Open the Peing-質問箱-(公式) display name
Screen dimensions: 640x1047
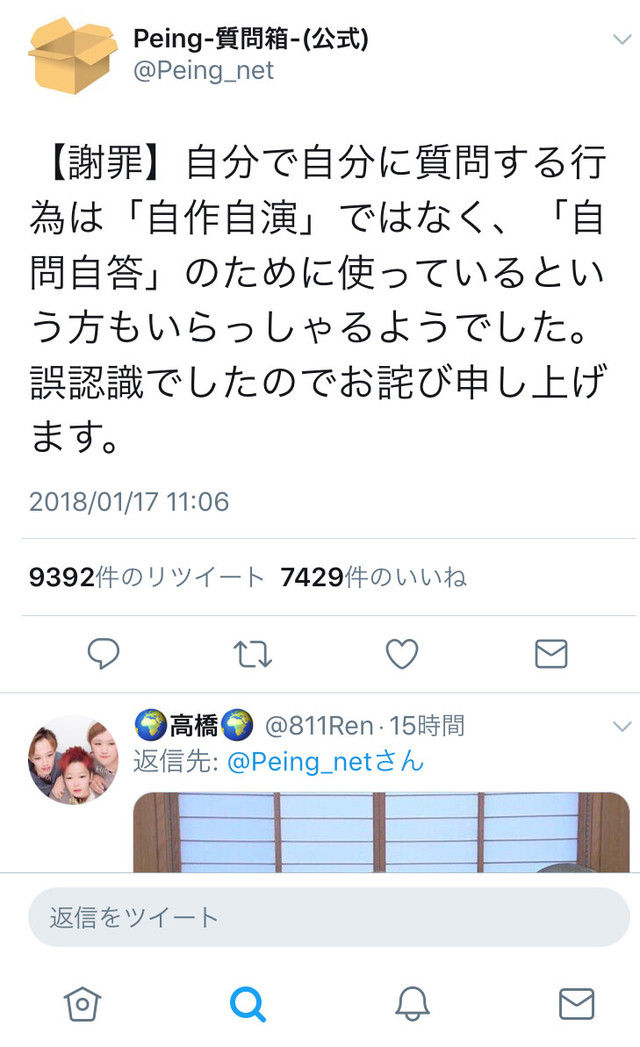[x=251, y=39]
